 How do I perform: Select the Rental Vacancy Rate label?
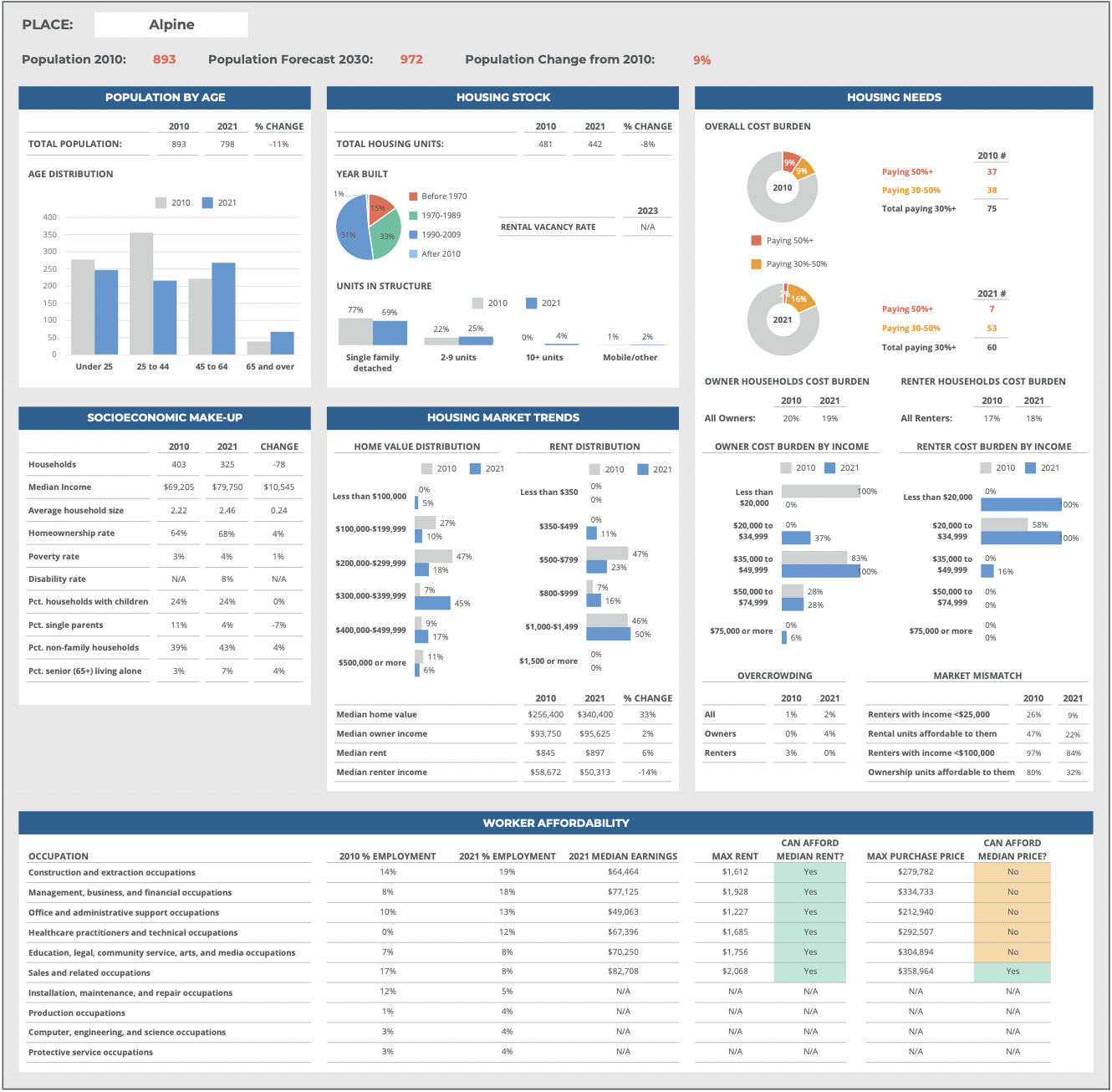pos(548,227)
